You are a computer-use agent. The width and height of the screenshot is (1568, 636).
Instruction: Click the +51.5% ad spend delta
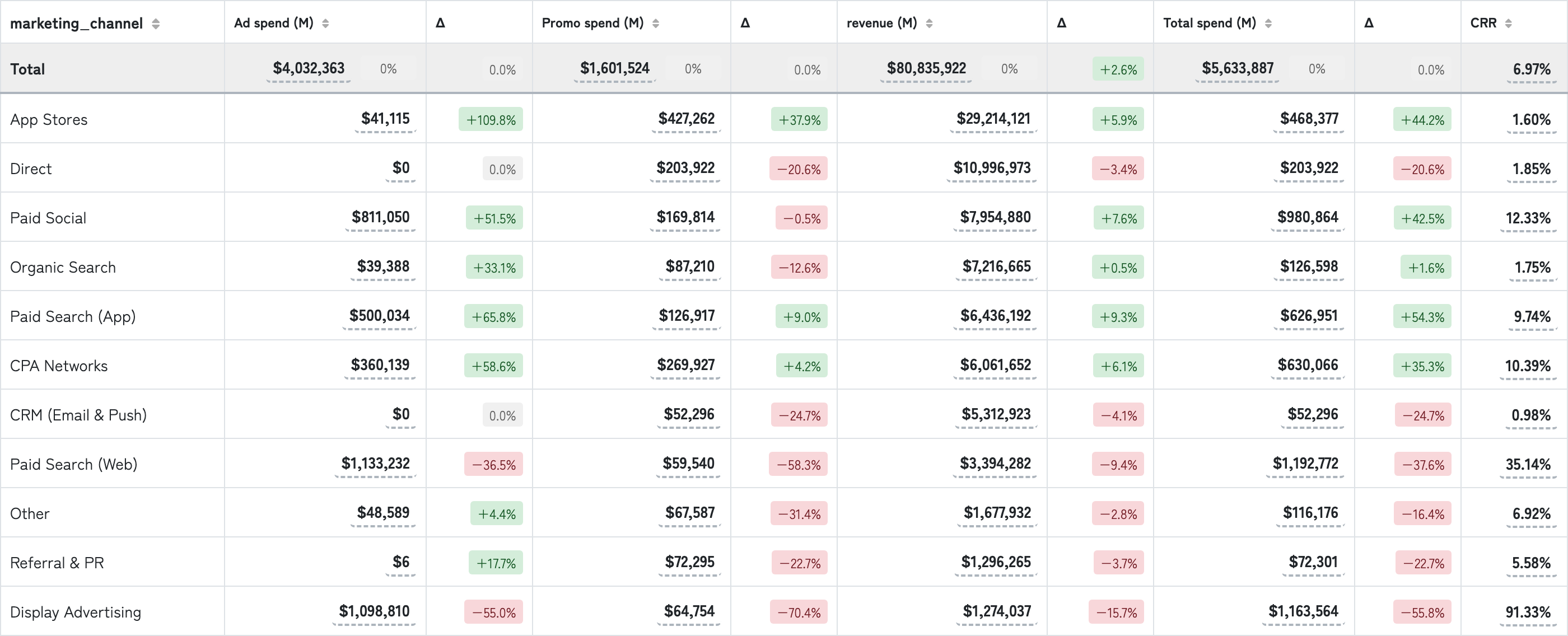pos(494,218)
